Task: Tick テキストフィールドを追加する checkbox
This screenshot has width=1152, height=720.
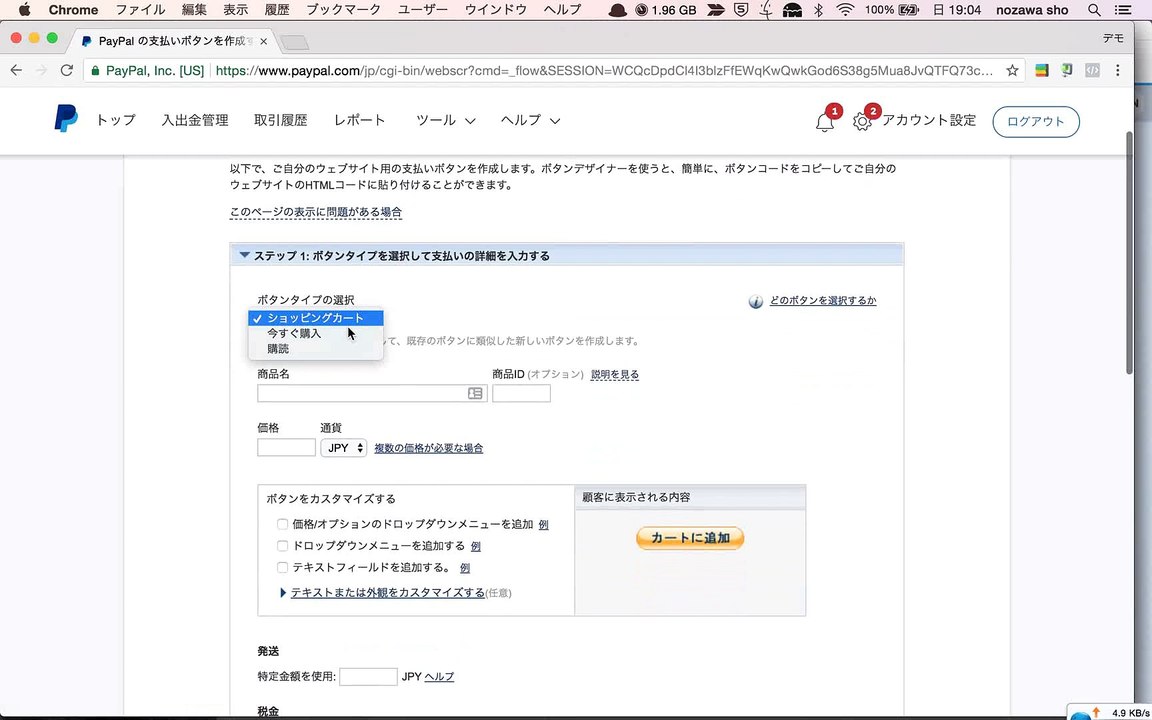Action: tap(282, 567)
